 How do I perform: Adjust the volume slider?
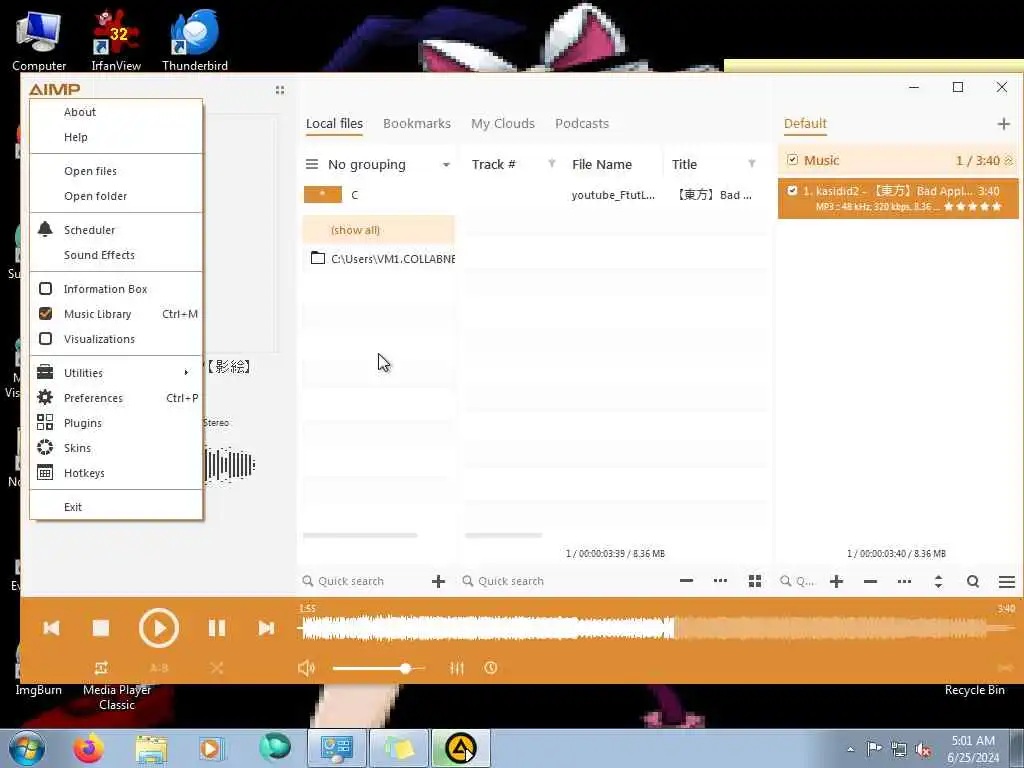pos(379,668)
